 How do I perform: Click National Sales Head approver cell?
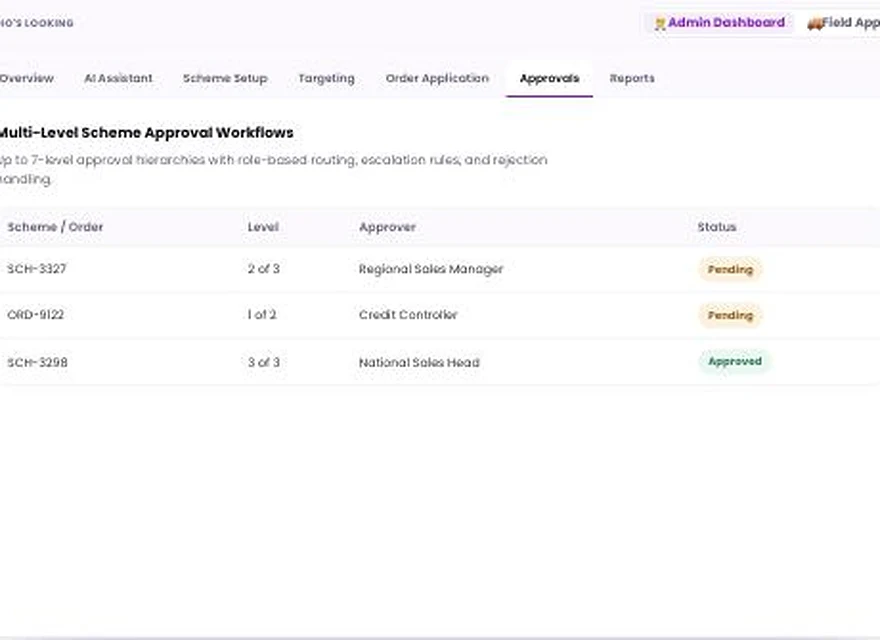[419, 362]
